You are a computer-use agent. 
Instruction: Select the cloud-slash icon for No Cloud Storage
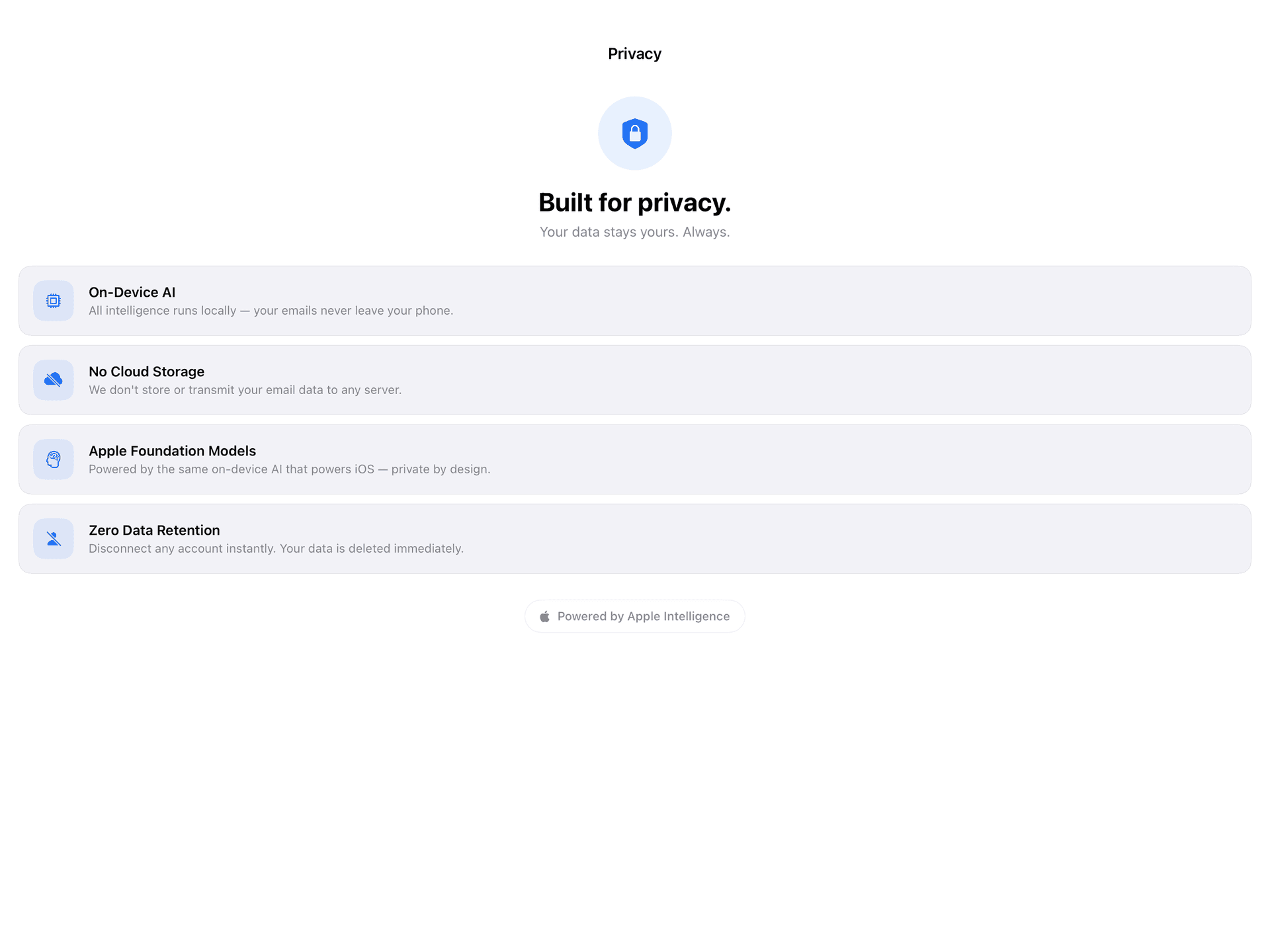point(53,379)
